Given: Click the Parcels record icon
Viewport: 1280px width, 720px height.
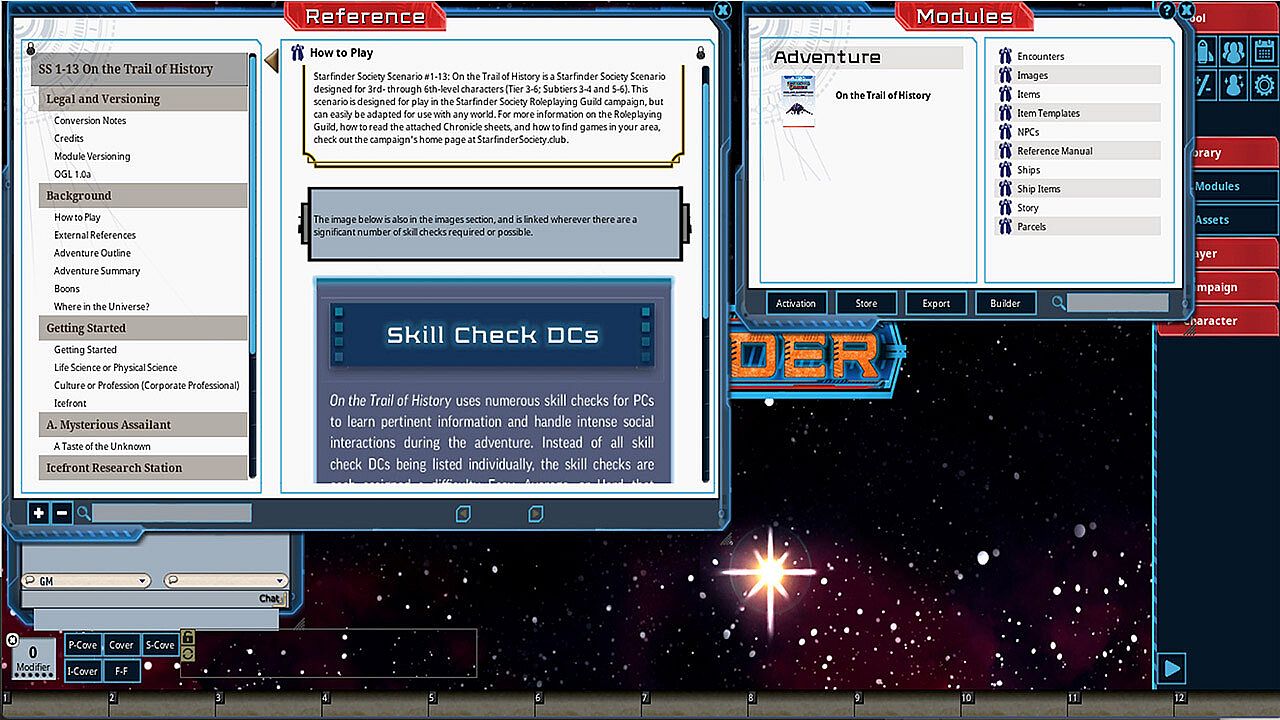Looking at the screenshot, I should [x=1005, y=227].
